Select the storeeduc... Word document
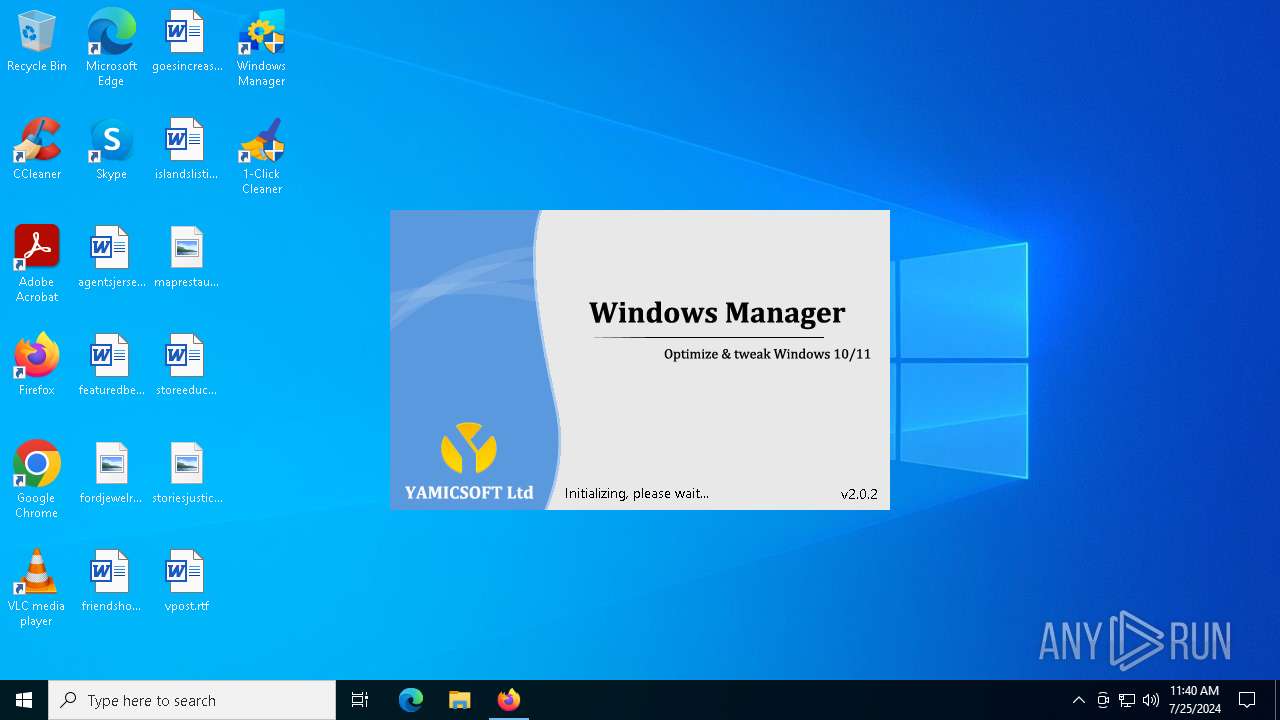1280x720 pixels. (x=187, y=366)
